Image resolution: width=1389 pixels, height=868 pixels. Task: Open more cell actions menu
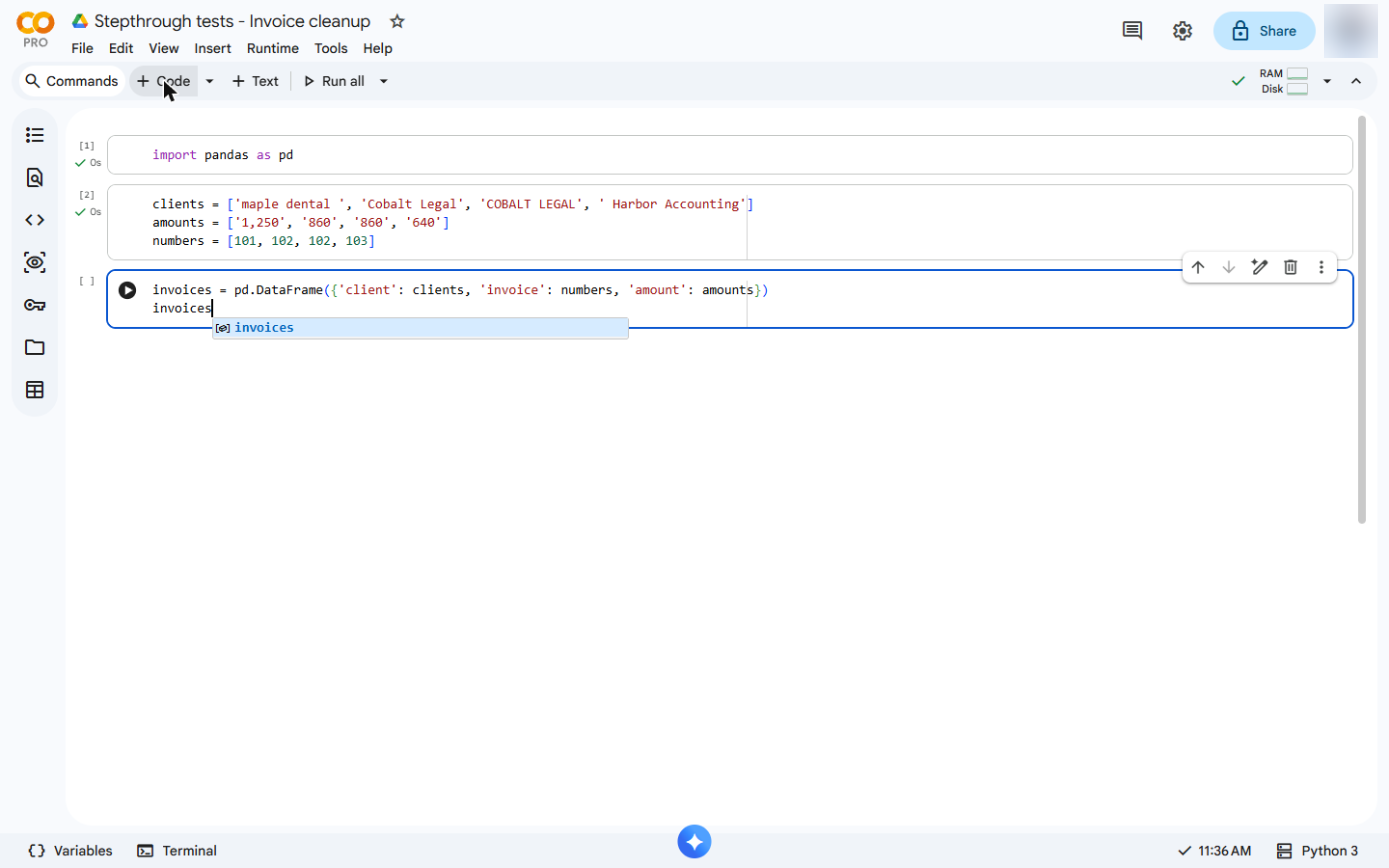[1321, 267]
